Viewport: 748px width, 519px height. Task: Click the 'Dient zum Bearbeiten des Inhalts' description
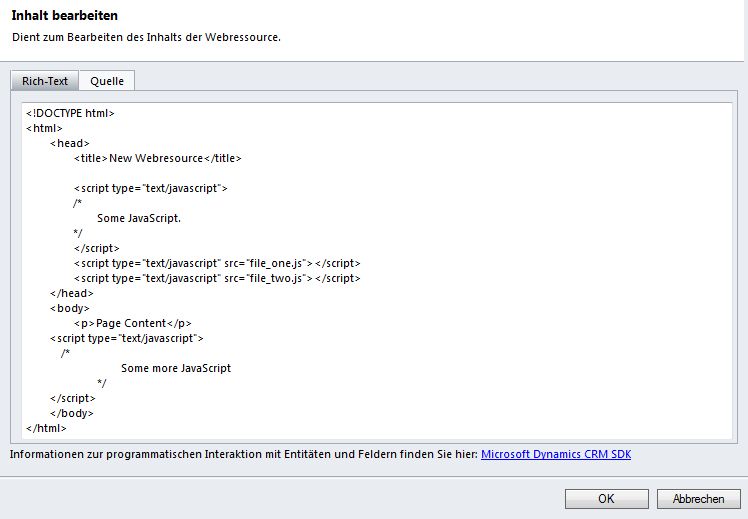pyautogui.click(x=146, y=37)
